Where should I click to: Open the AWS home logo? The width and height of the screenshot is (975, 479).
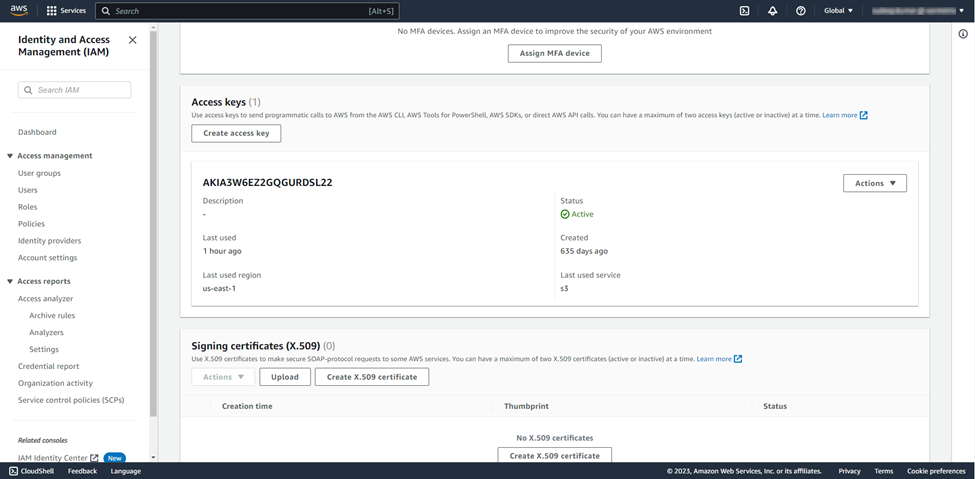click(19, 11)
